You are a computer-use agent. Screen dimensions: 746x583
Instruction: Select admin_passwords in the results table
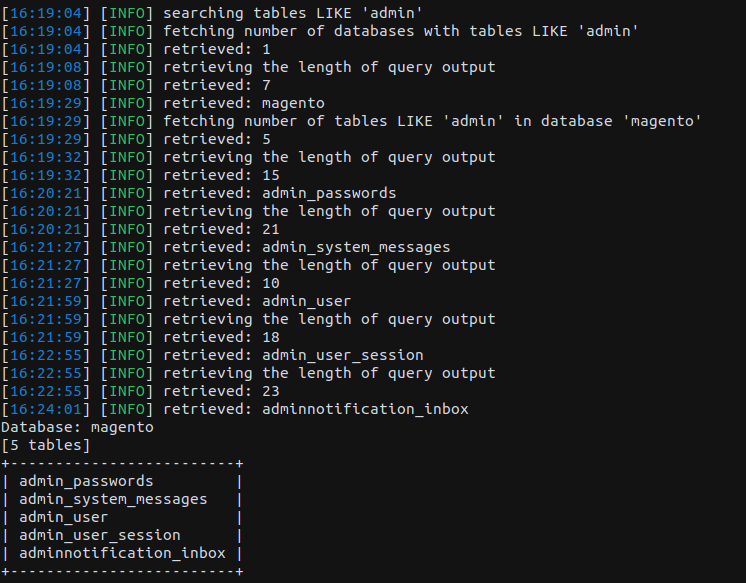[86, 481]
